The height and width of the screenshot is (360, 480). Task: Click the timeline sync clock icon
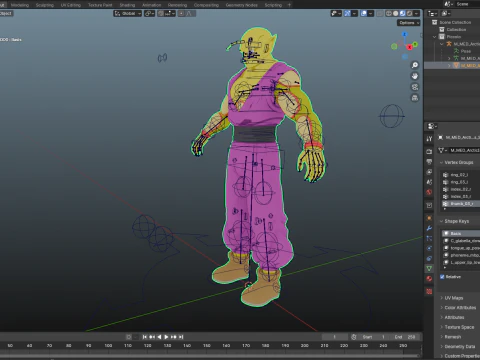[x=354, y=337]
